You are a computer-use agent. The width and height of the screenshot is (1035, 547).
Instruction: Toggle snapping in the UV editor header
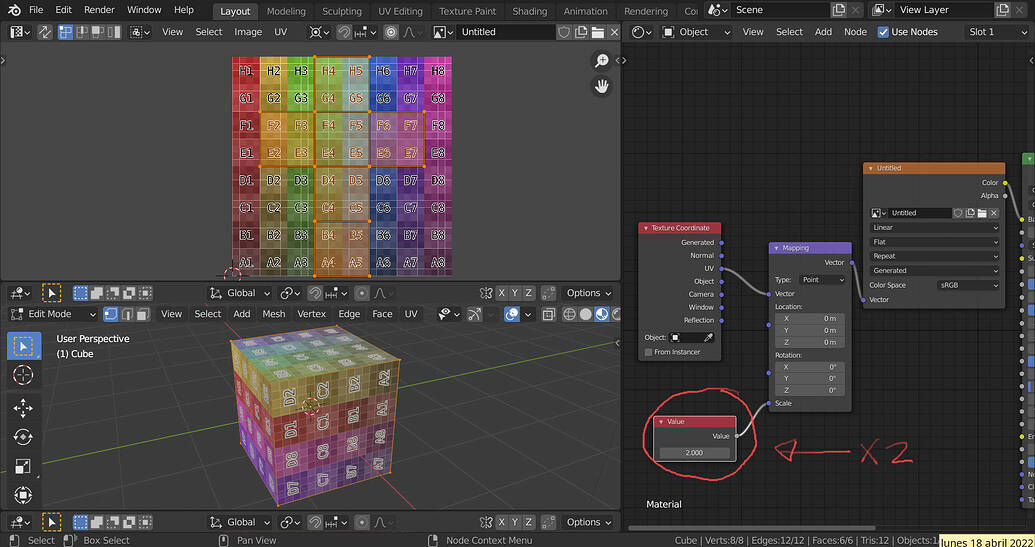click(344, 32)
